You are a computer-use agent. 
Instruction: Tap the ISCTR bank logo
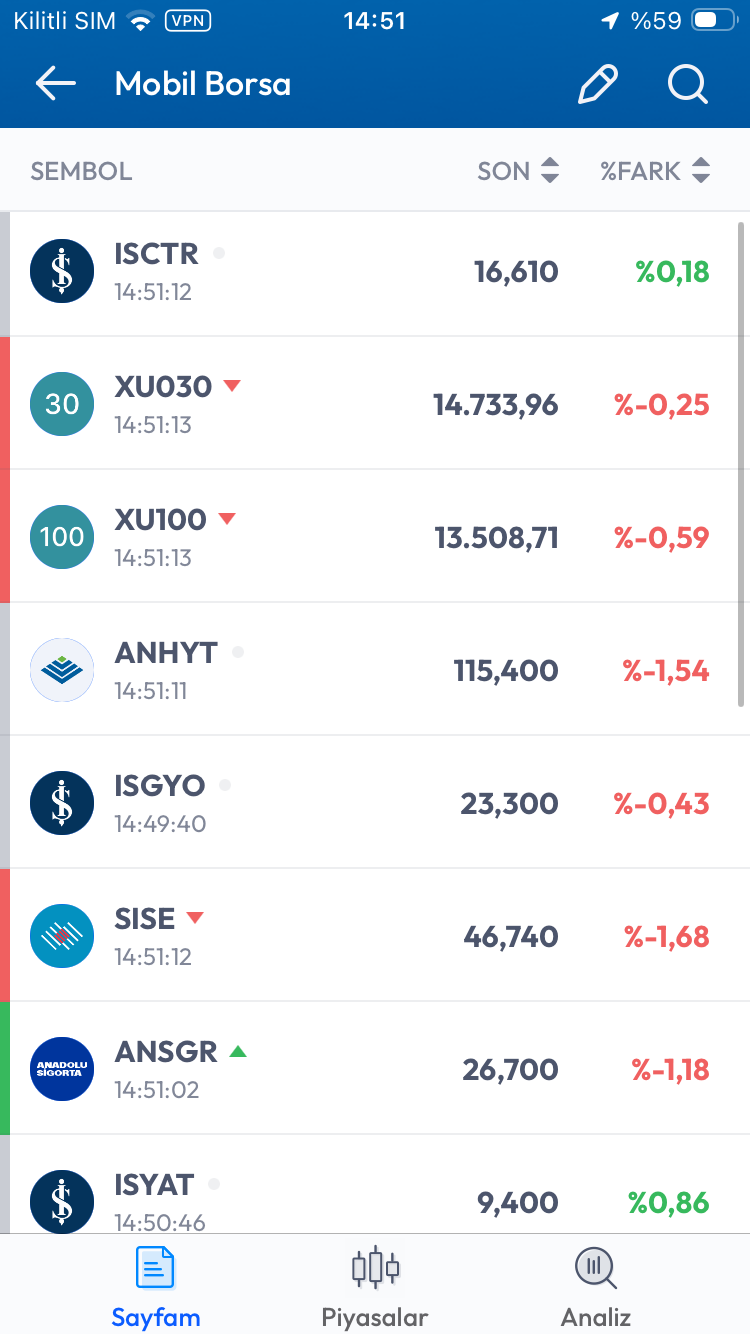click(62, 271)
